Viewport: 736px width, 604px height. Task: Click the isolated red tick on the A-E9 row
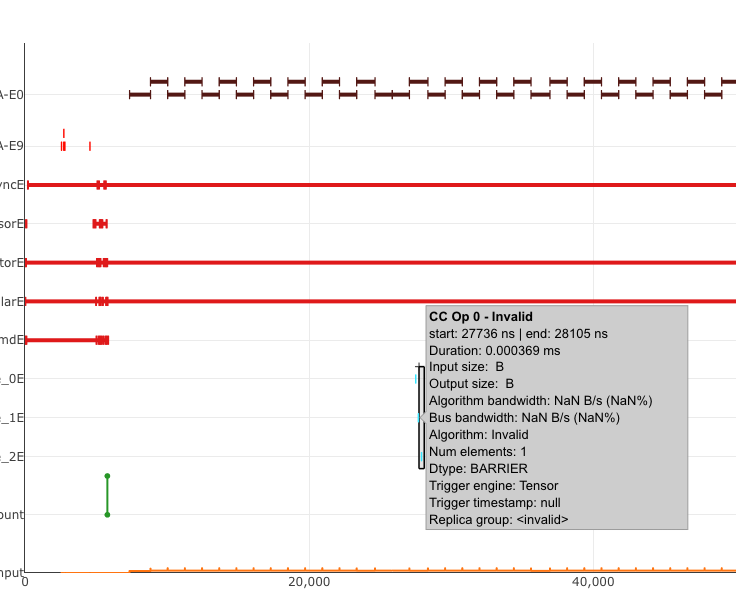tap(90, 146)
